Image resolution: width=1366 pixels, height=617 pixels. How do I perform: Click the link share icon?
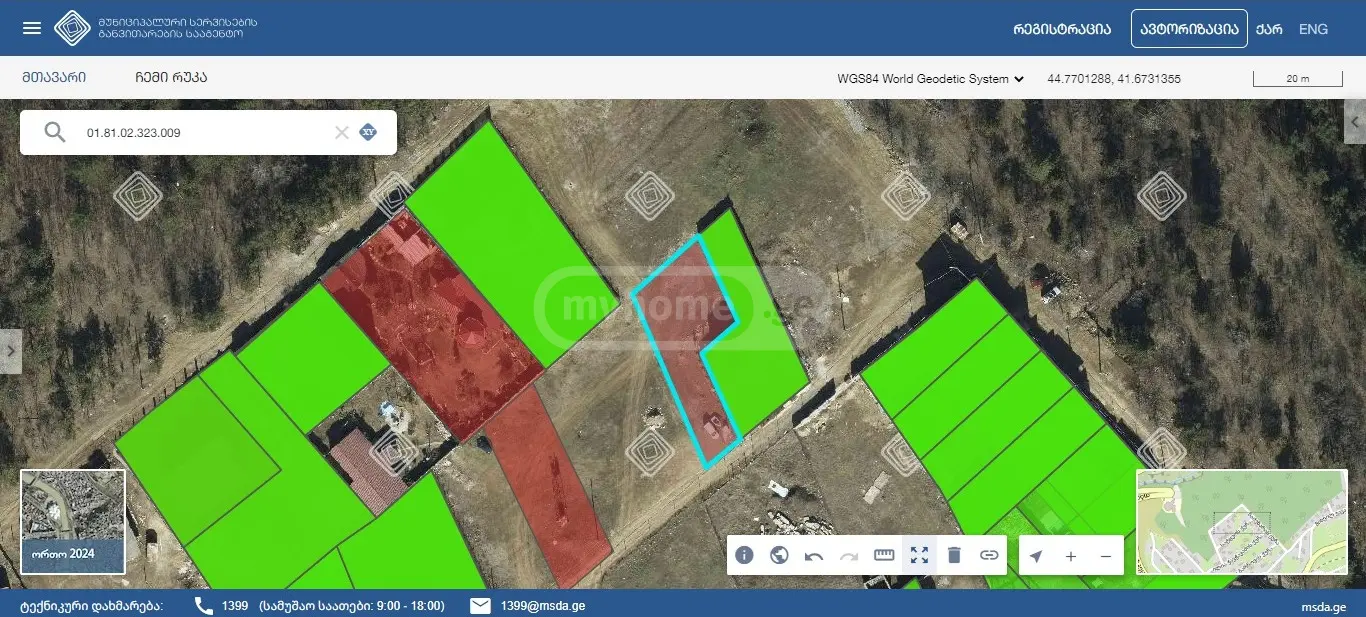(x=989, y=555)
